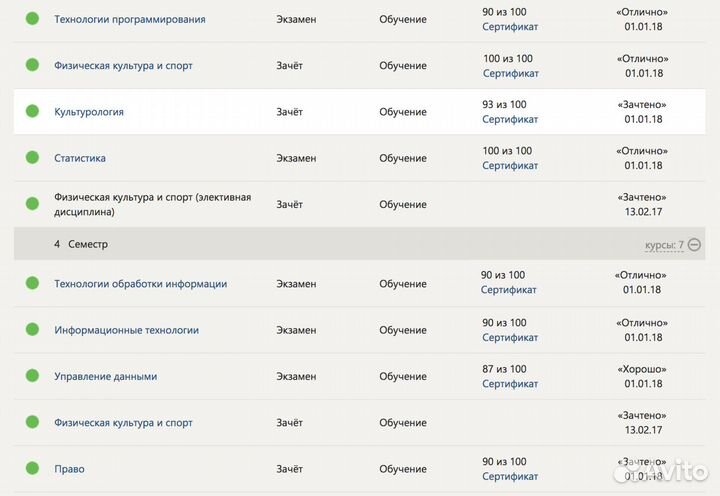Open the Технологии программирования course
This screenshot has height=496, width=720.
[x=130, y=19]
